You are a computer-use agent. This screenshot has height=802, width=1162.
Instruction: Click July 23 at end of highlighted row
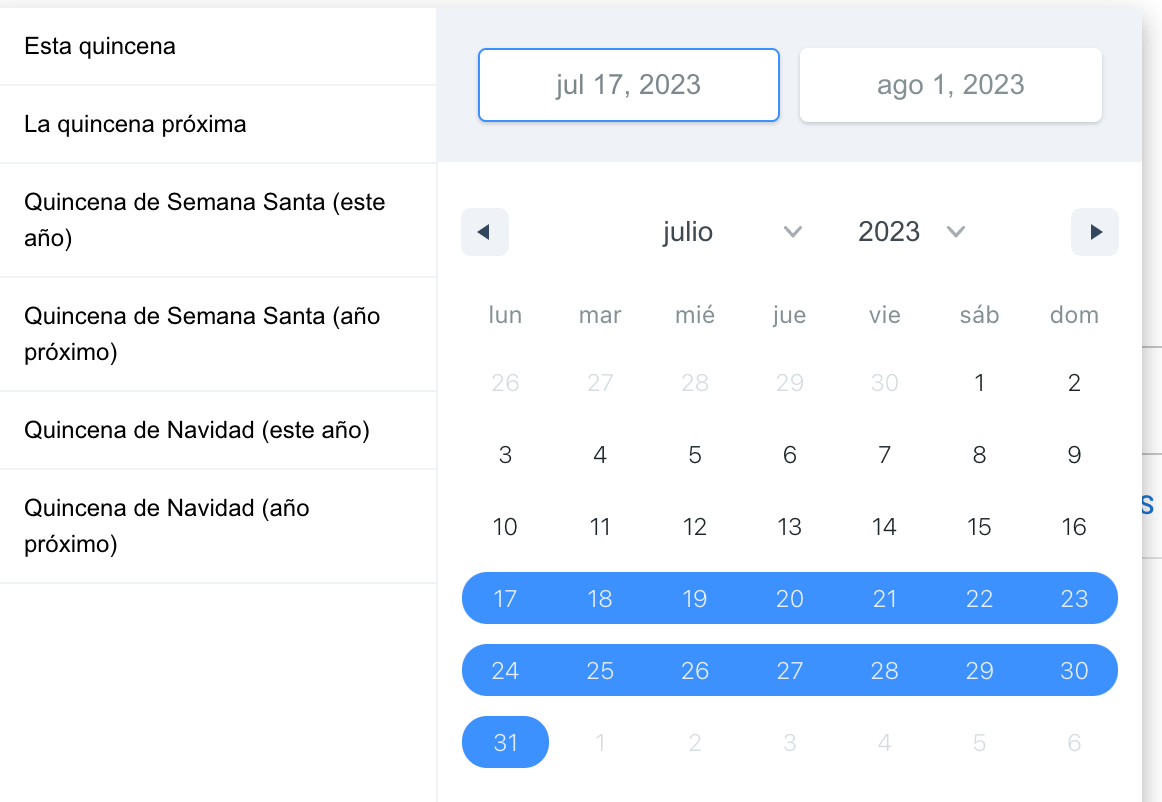click(x=1074, y=599)
